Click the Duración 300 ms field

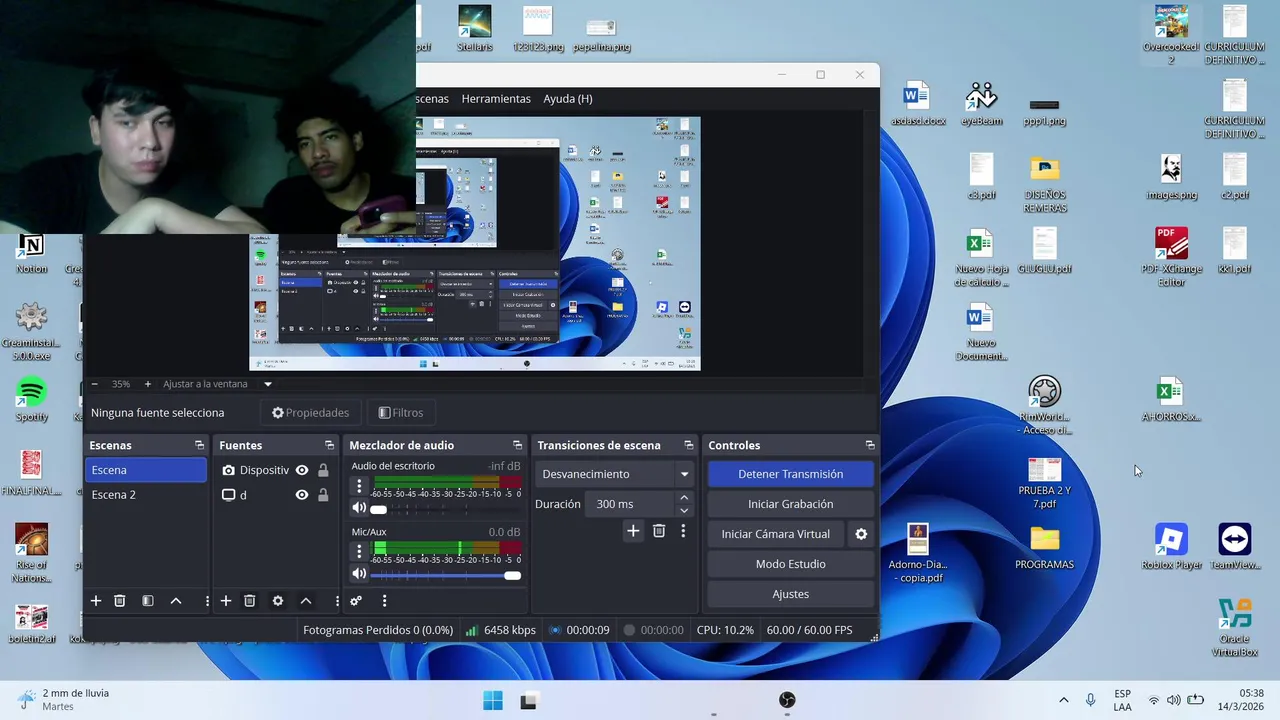[x=632, y=504]
